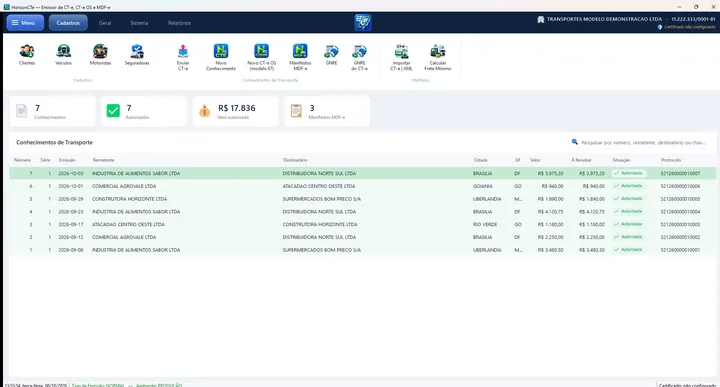Click Autorizada badge for protocol 521260000010003
The width and height of the screenshot is (720, 387).
628,224
